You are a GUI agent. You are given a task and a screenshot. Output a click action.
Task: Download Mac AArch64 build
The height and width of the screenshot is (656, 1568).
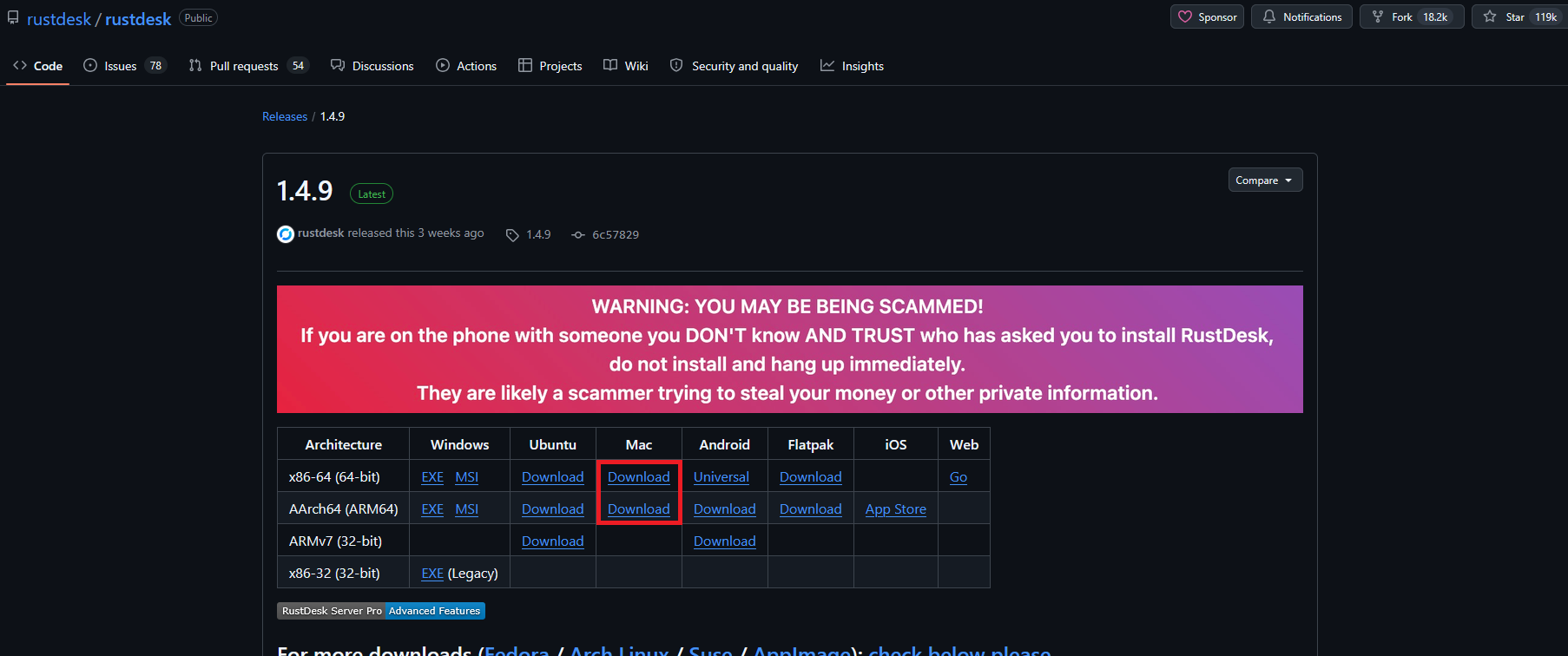coord(639,509)
